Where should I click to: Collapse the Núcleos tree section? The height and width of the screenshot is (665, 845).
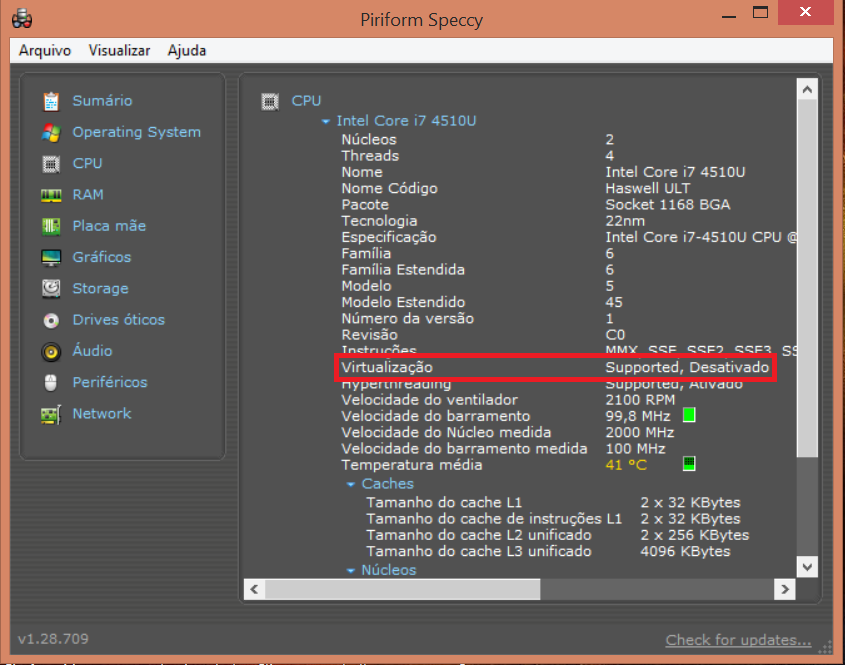[x=351, y=570]
